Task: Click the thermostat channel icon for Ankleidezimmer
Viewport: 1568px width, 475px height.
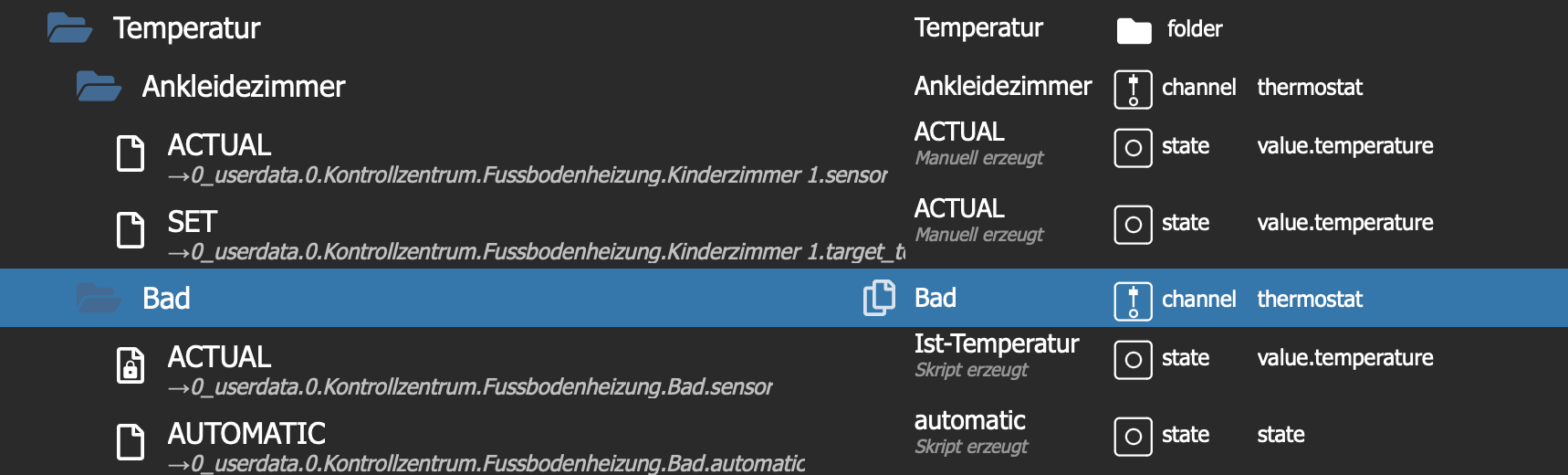Action: [x=1133, y=90]
